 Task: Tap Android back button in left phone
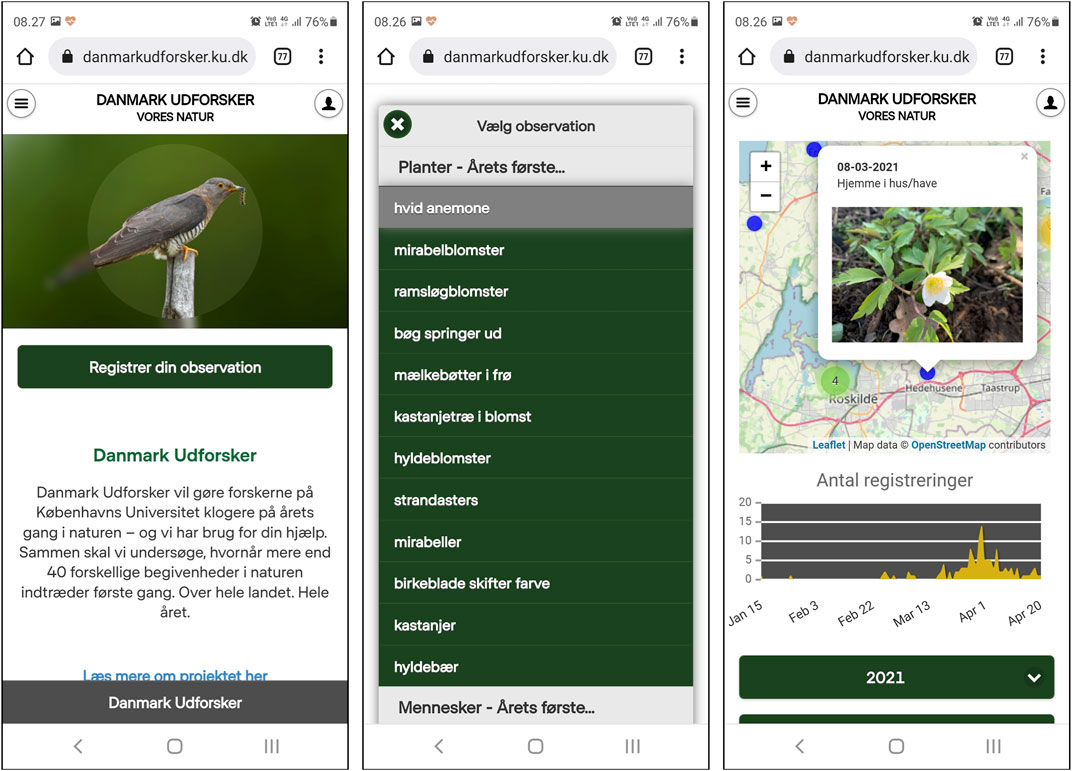coord(79,746)
